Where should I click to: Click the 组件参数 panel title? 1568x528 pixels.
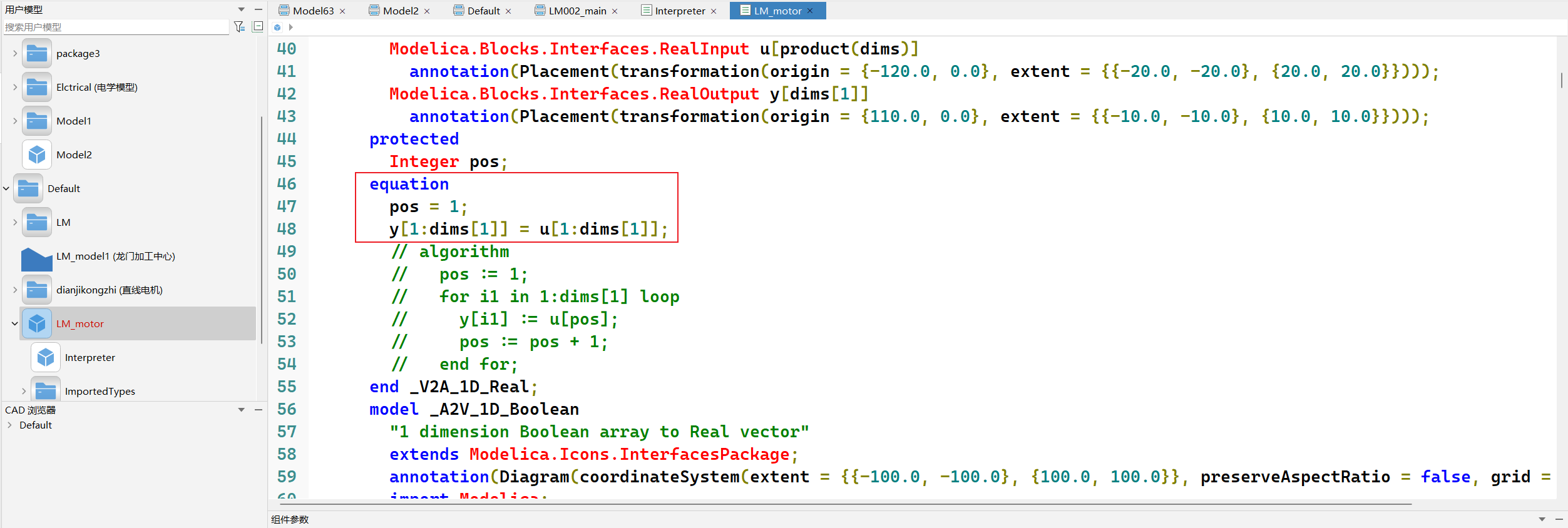(x=290, y=519)
